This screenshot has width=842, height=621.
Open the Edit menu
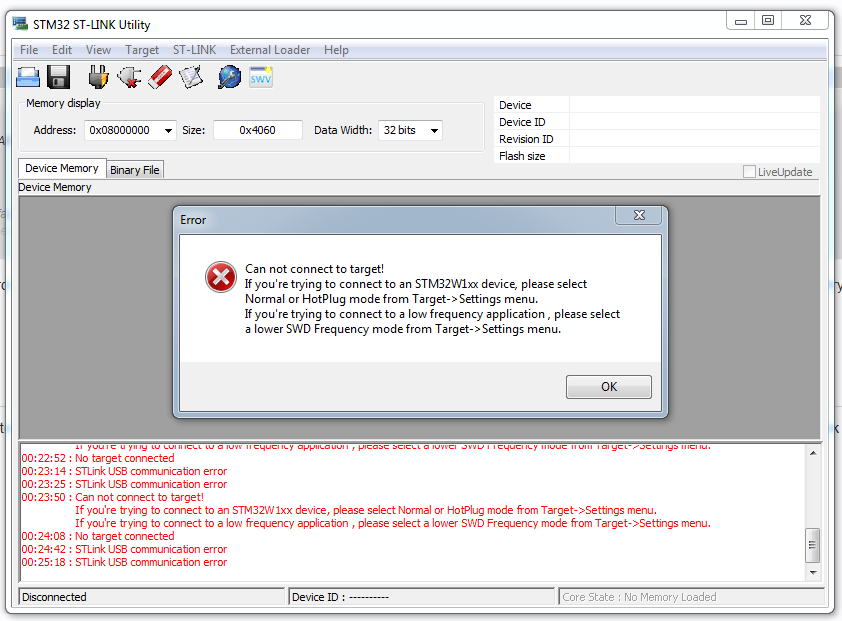point(62,50)
